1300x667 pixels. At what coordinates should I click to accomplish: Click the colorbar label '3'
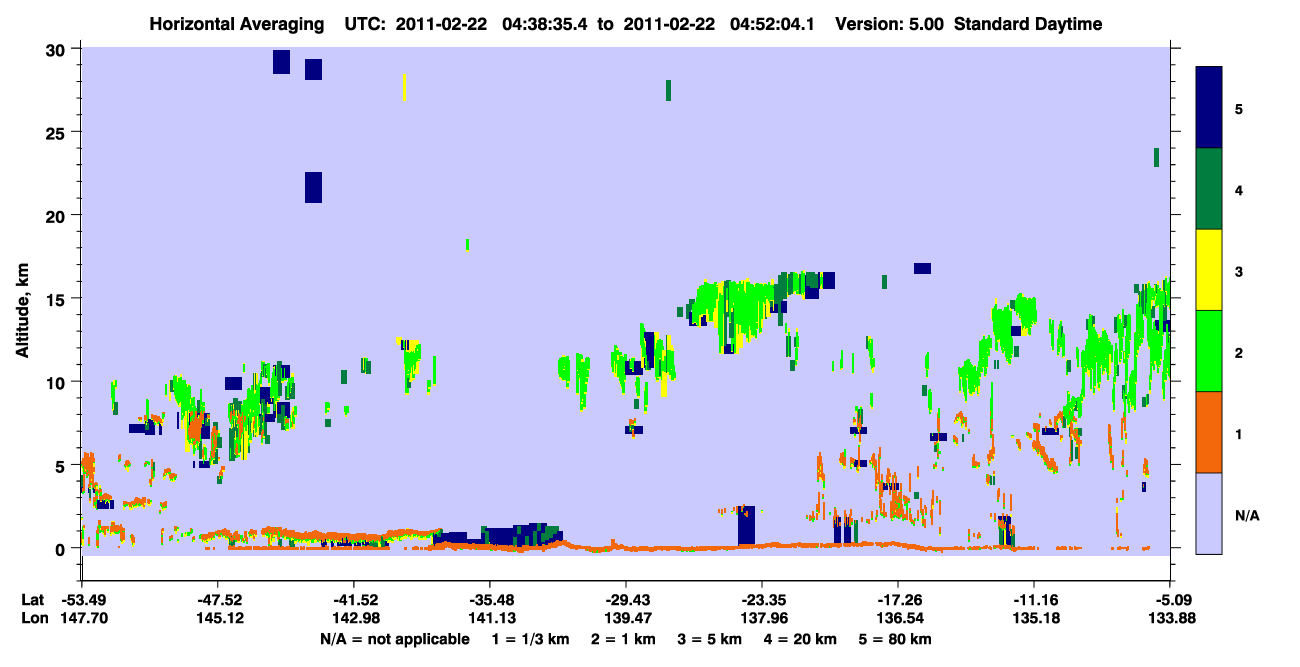[x=1239, y=270]
